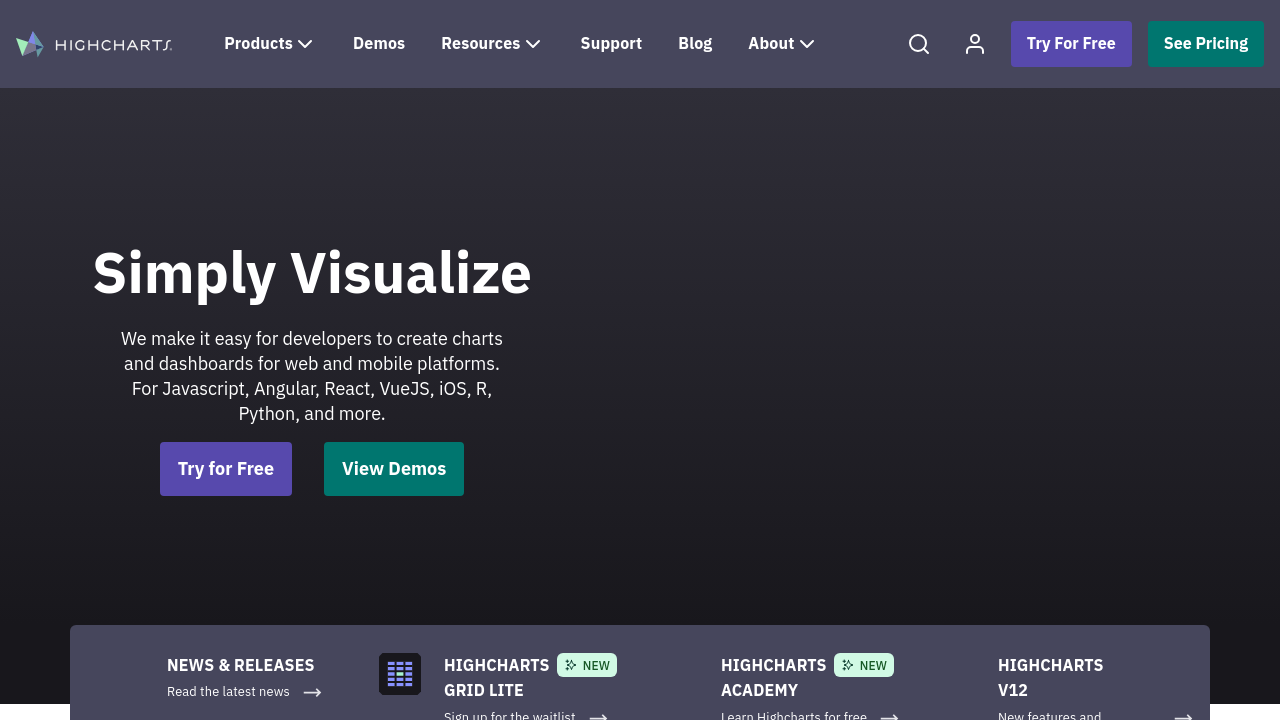Click the Highcharts Grid Lite grid icon

[400, 674]
